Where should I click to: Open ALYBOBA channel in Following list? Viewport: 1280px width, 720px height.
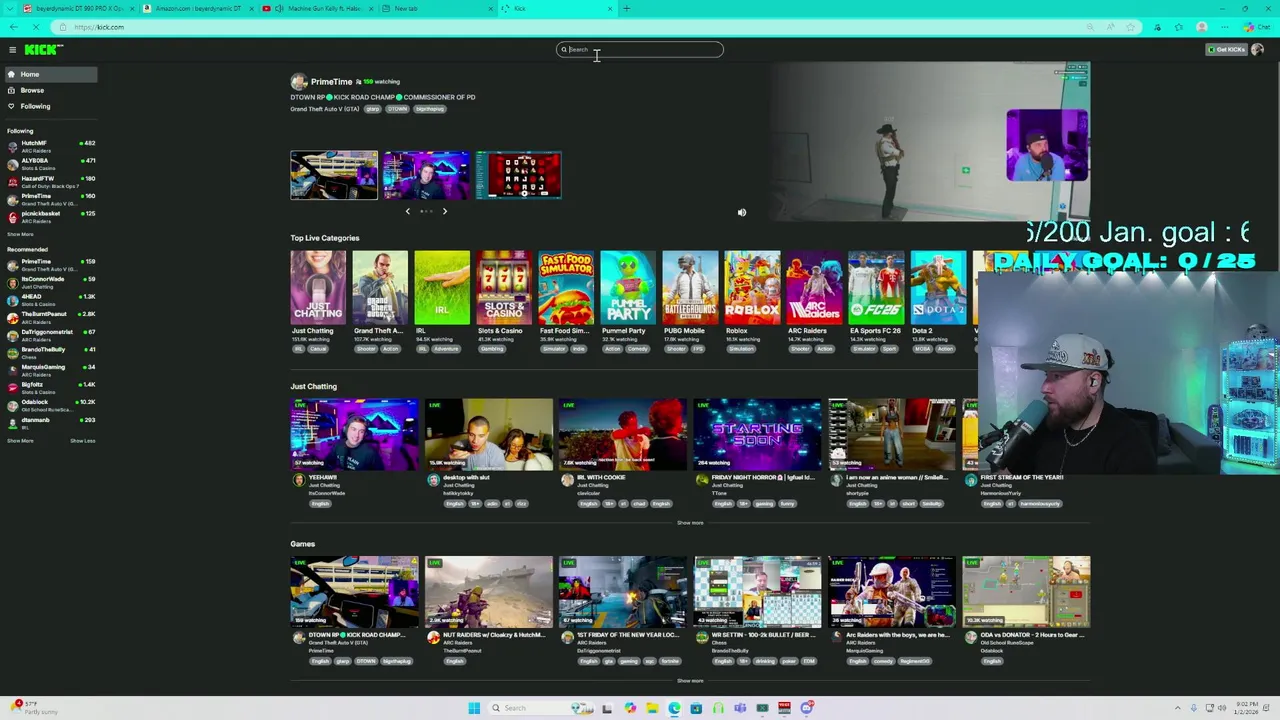point(50,163)
